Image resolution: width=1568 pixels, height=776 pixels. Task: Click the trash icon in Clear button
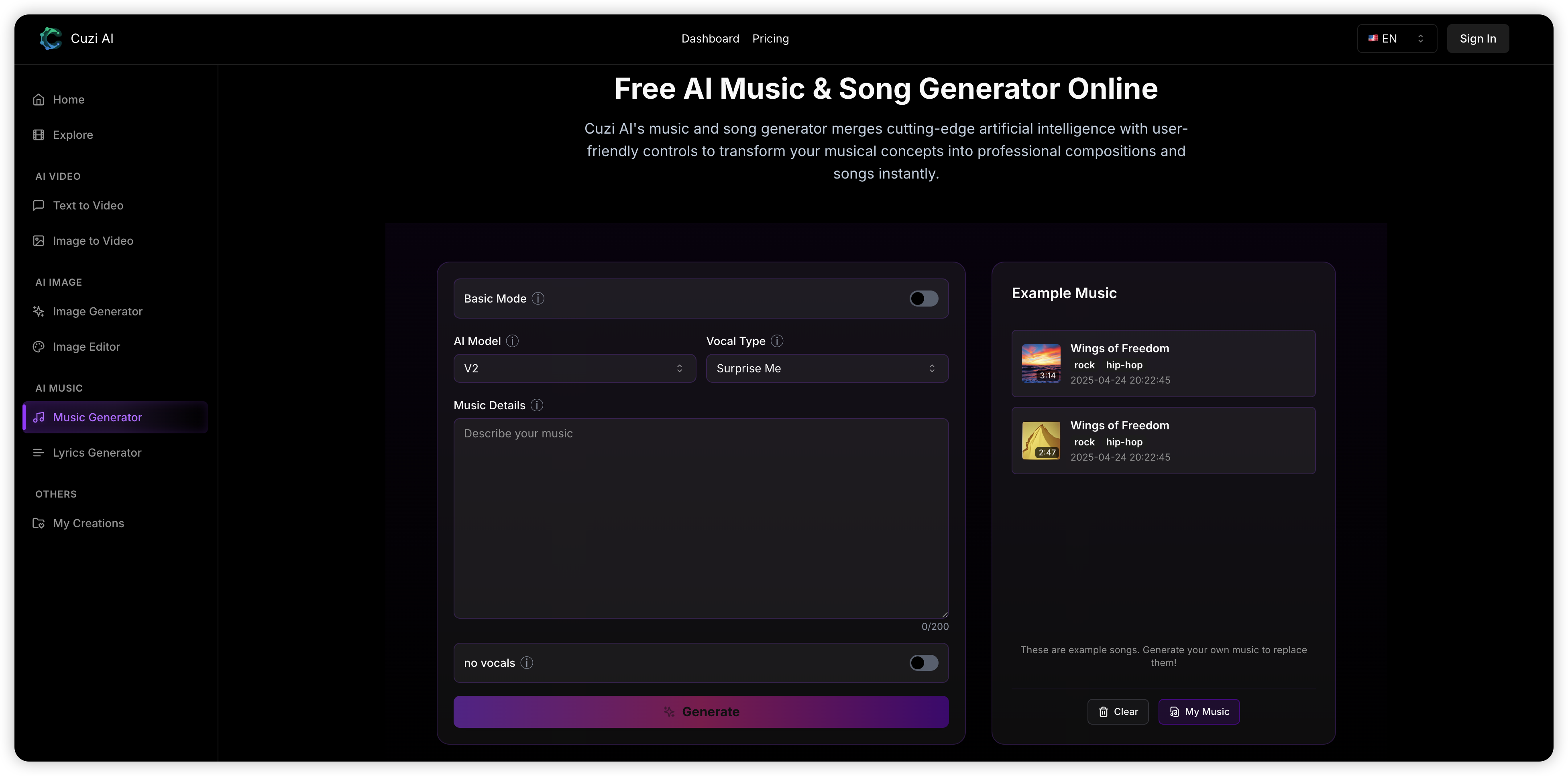pyautogui.click(x=1103, y=712)
